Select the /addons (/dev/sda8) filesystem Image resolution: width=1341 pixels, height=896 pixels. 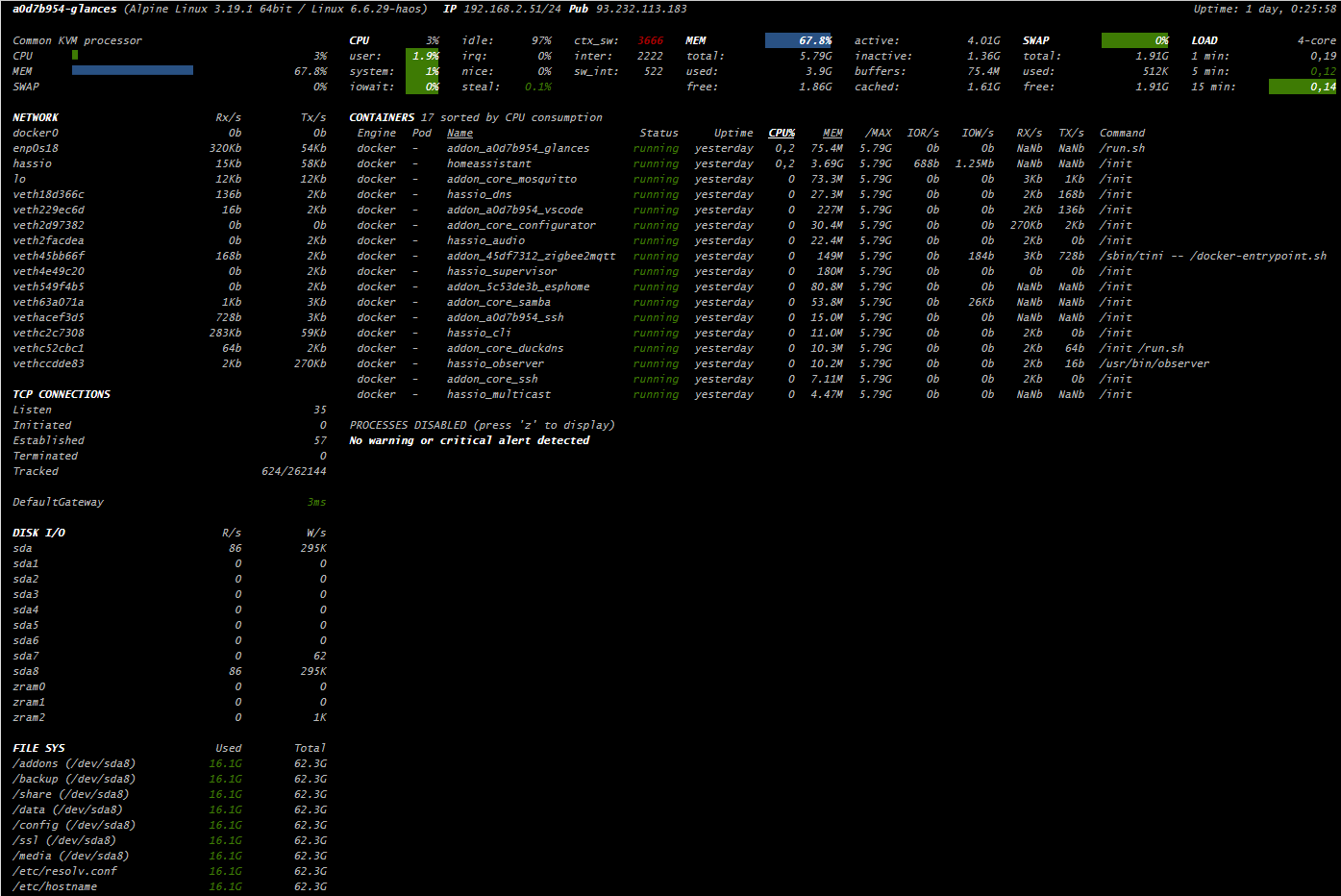pyautogui.click(x=74, y=763)
